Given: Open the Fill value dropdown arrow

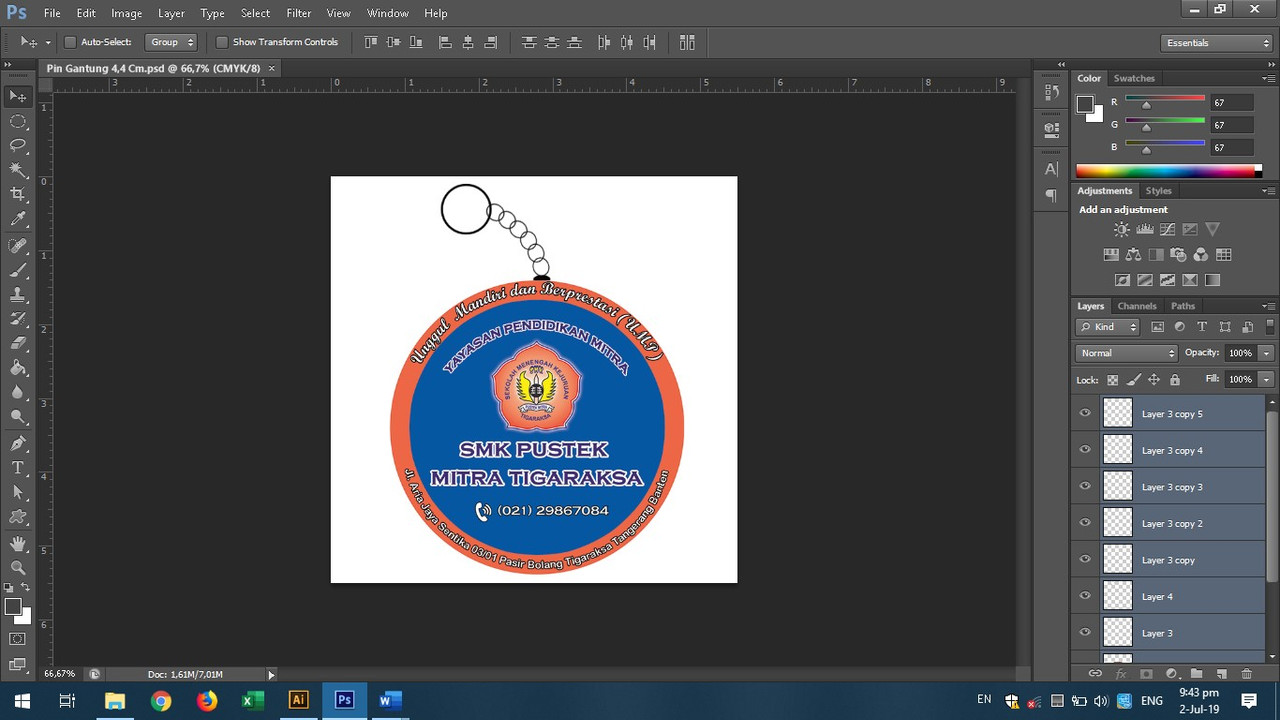Looking at the screenshot, I should tap(1266, 379).
